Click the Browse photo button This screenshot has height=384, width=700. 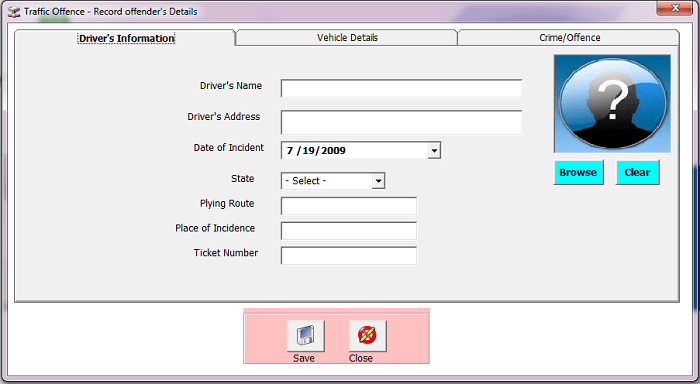(x=579, y=172)
